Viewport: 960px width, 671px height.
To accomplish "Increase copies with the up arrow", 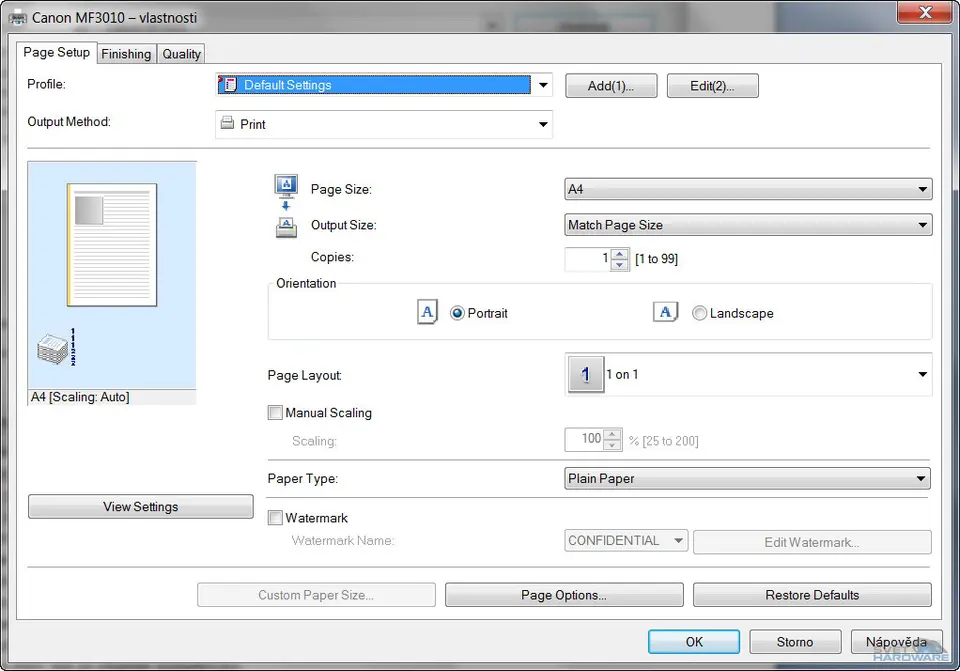I will [620, 254].
